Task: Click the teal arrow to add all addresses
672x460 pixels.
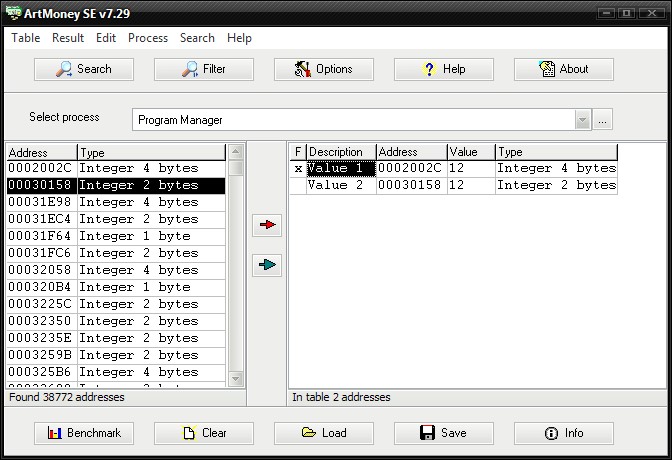Action: (x=267, y=265)
